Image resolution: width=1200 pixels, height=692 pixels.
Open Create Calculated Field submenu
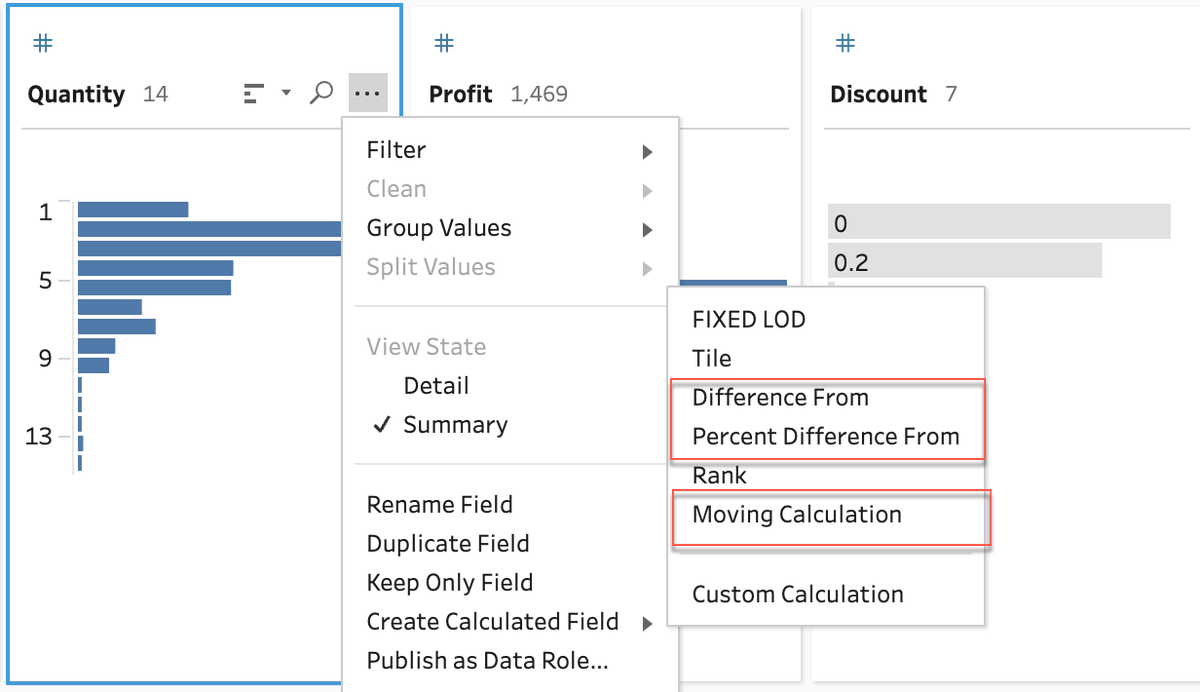click(510, 622)
